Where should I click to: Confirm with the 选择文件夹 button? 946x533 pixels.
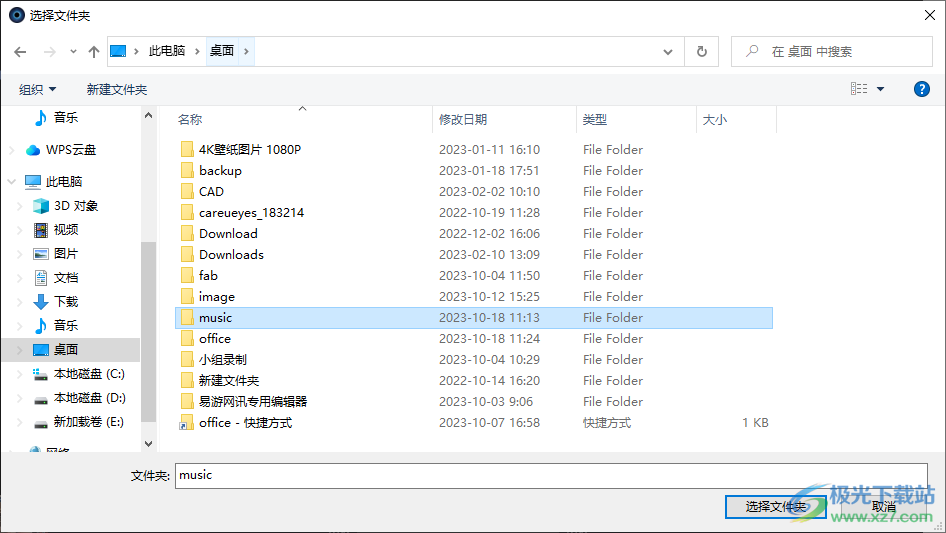click(775, 507)
